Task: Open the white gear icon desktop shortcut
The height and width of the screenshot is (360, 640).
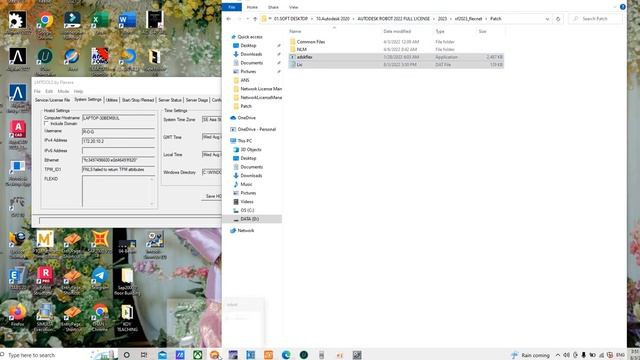Action: (18, 20)
